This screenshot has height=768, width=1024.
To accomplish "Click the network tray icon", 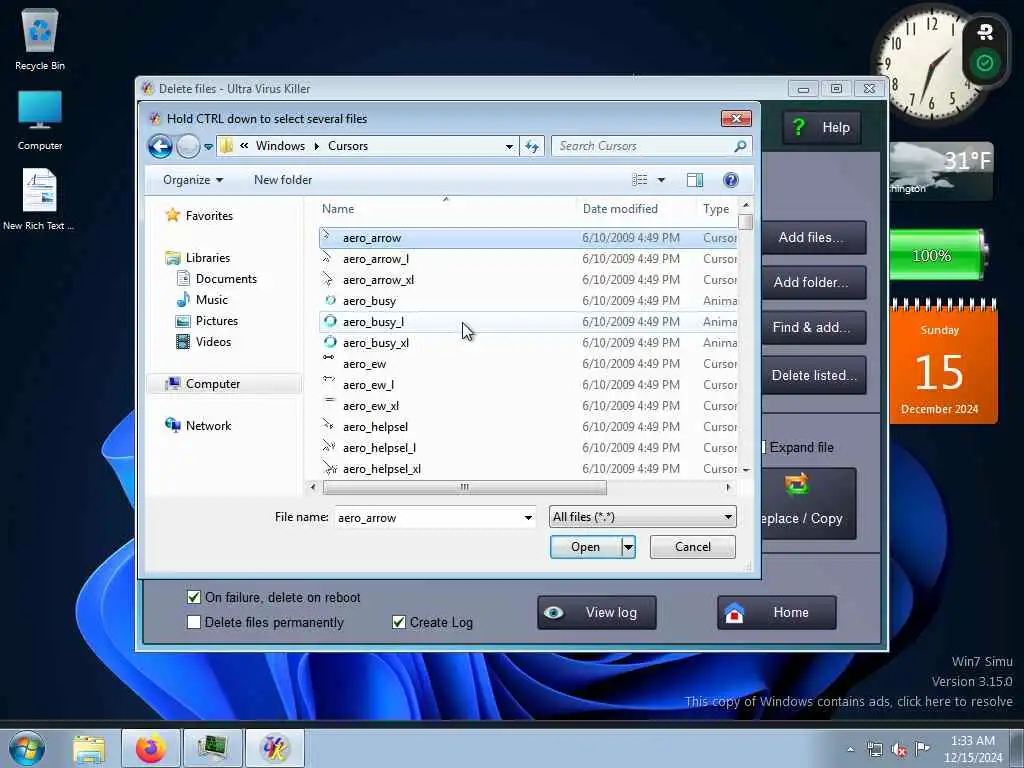I will pyautogui.click(x=874, y=749).
